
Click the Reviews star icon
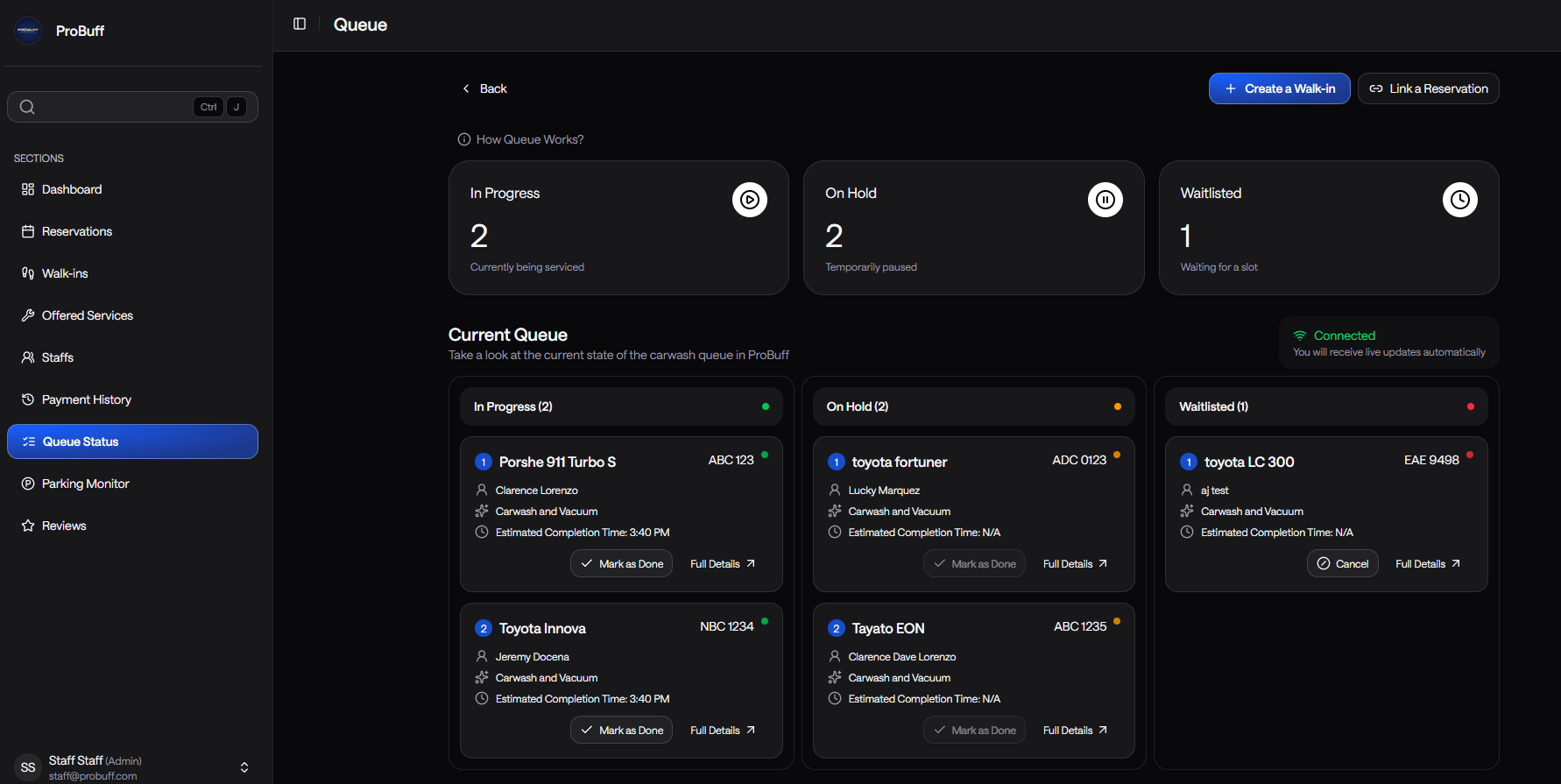tap(28, 526)
